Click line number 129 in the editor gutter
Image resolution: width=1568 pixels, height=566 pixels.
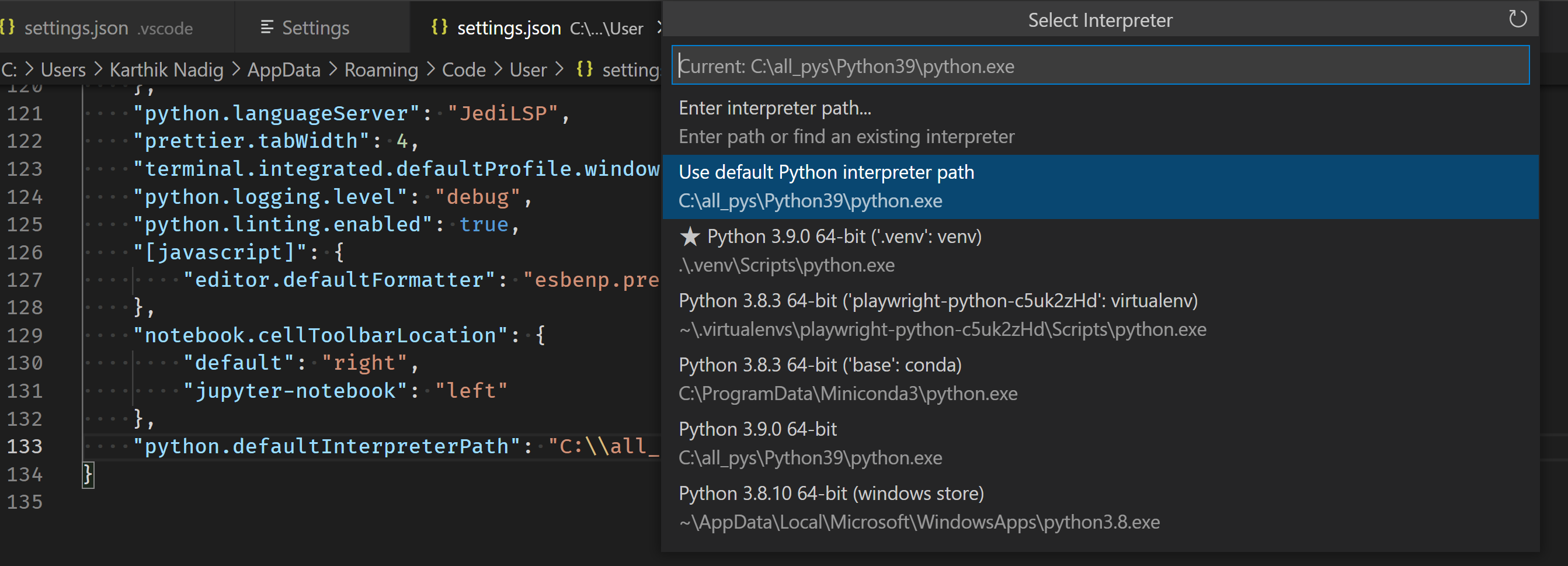25,335
